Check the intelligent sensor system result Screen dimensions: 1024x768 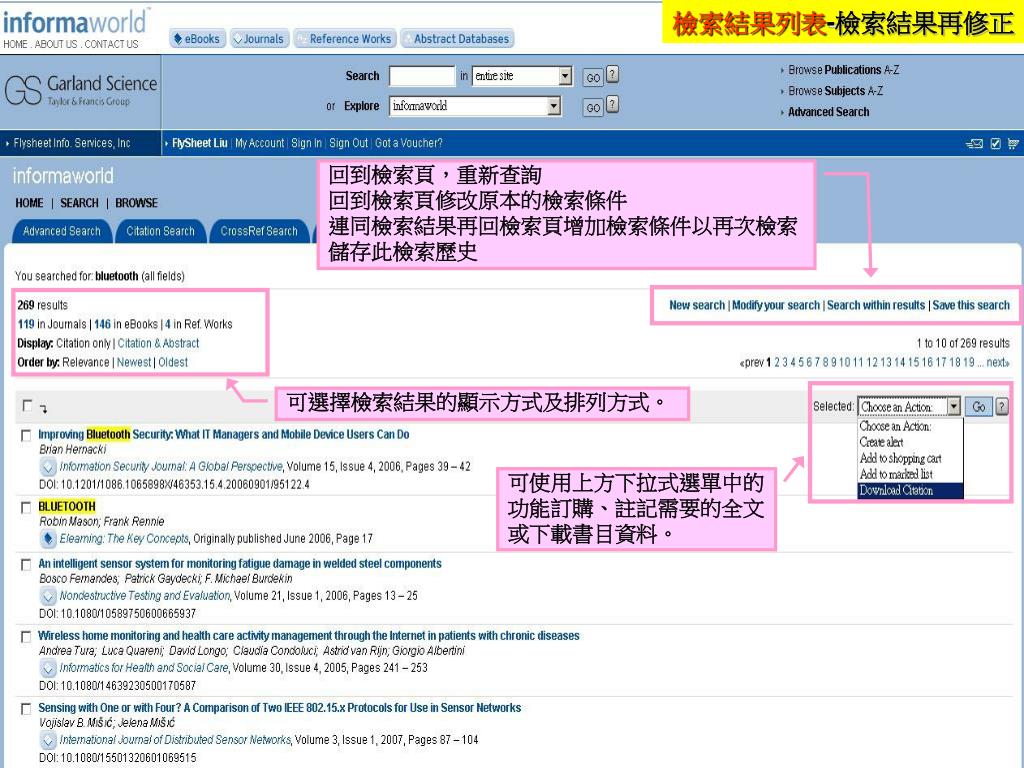tap(25, 565)
